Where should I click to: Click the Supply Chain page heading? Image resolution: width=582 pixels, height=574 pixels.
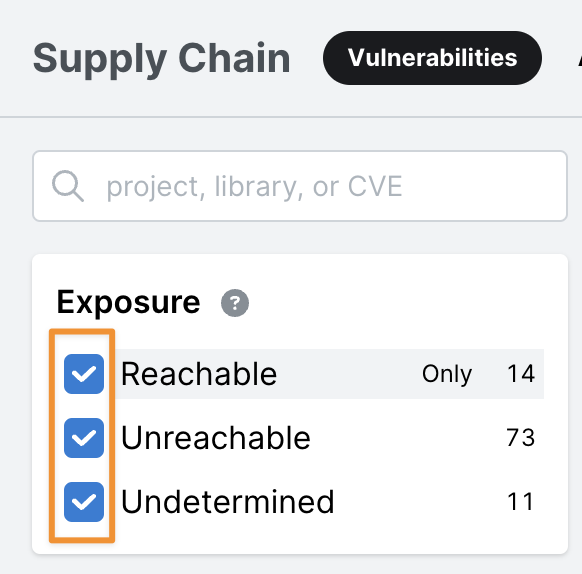[x=162, y=59]
